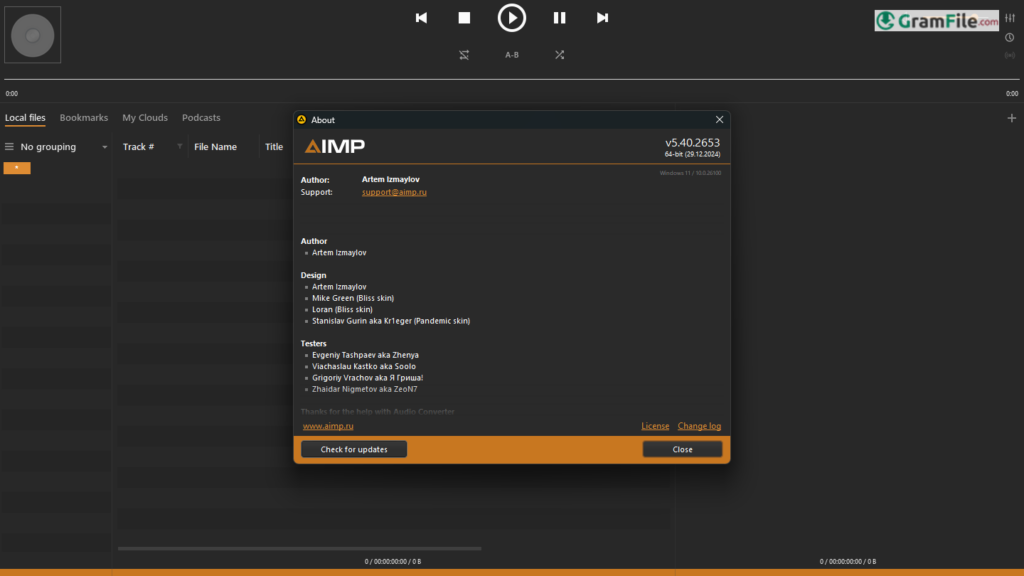The height and width of the screenshot is (576, 1024).
Task: Open the Podcasts tab
Action: click(201, 118)
